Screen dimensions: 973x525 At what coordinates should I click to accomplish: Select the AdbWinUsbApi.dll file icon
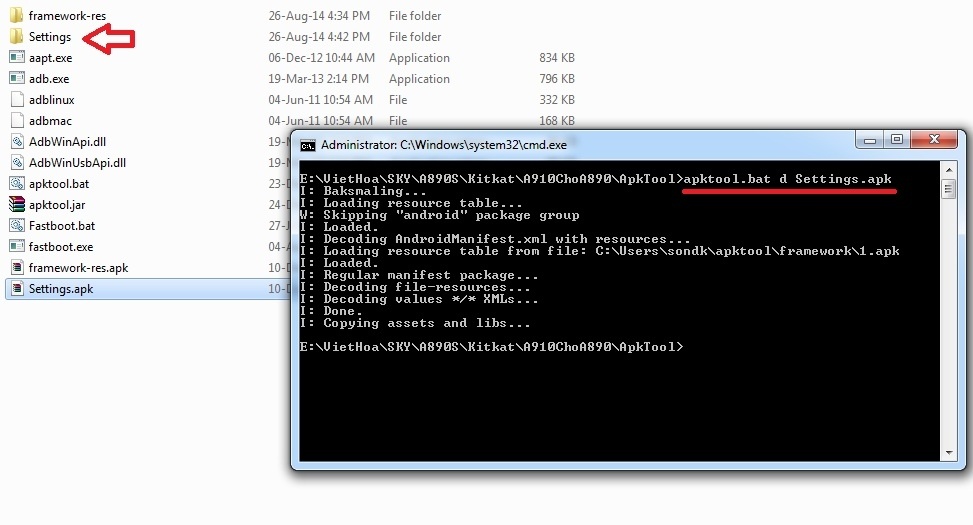click(x=17, y=163)
